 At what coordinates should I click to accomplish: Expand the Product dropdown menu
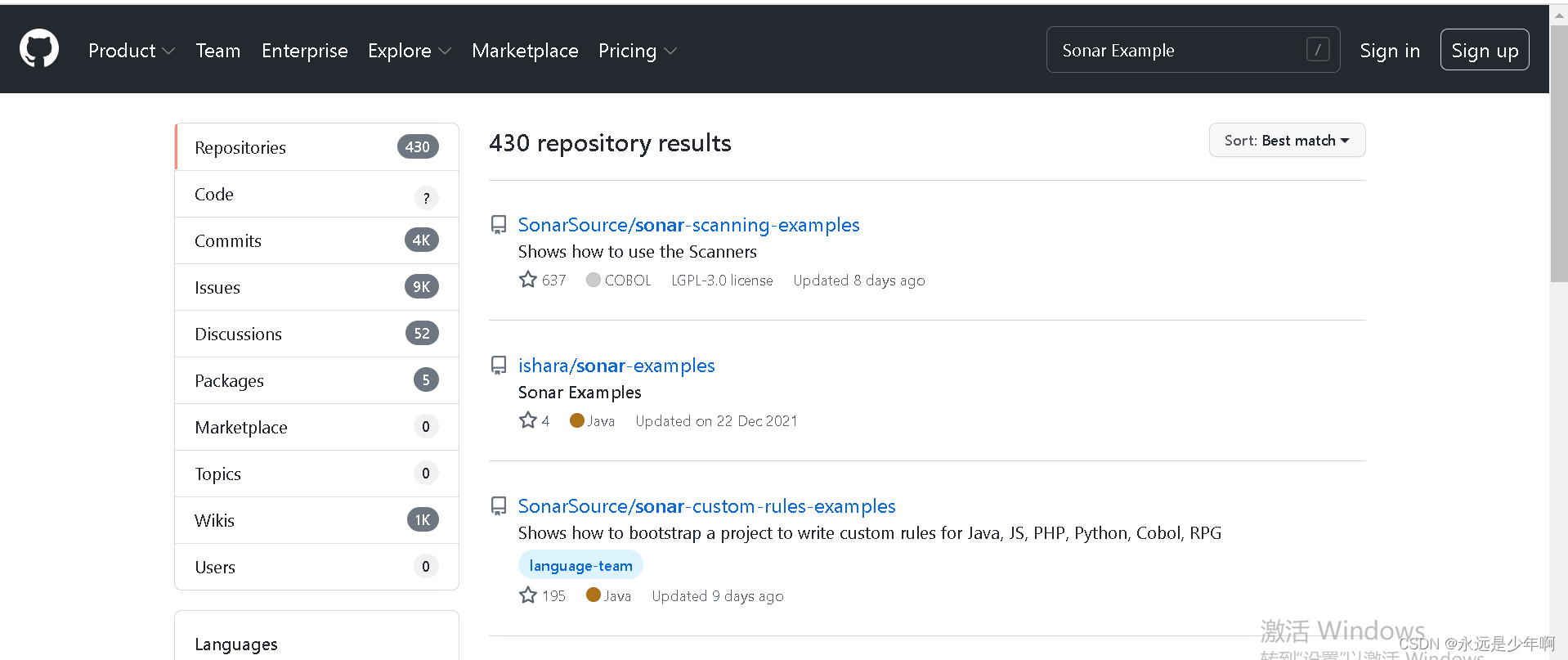coord(131,51)
